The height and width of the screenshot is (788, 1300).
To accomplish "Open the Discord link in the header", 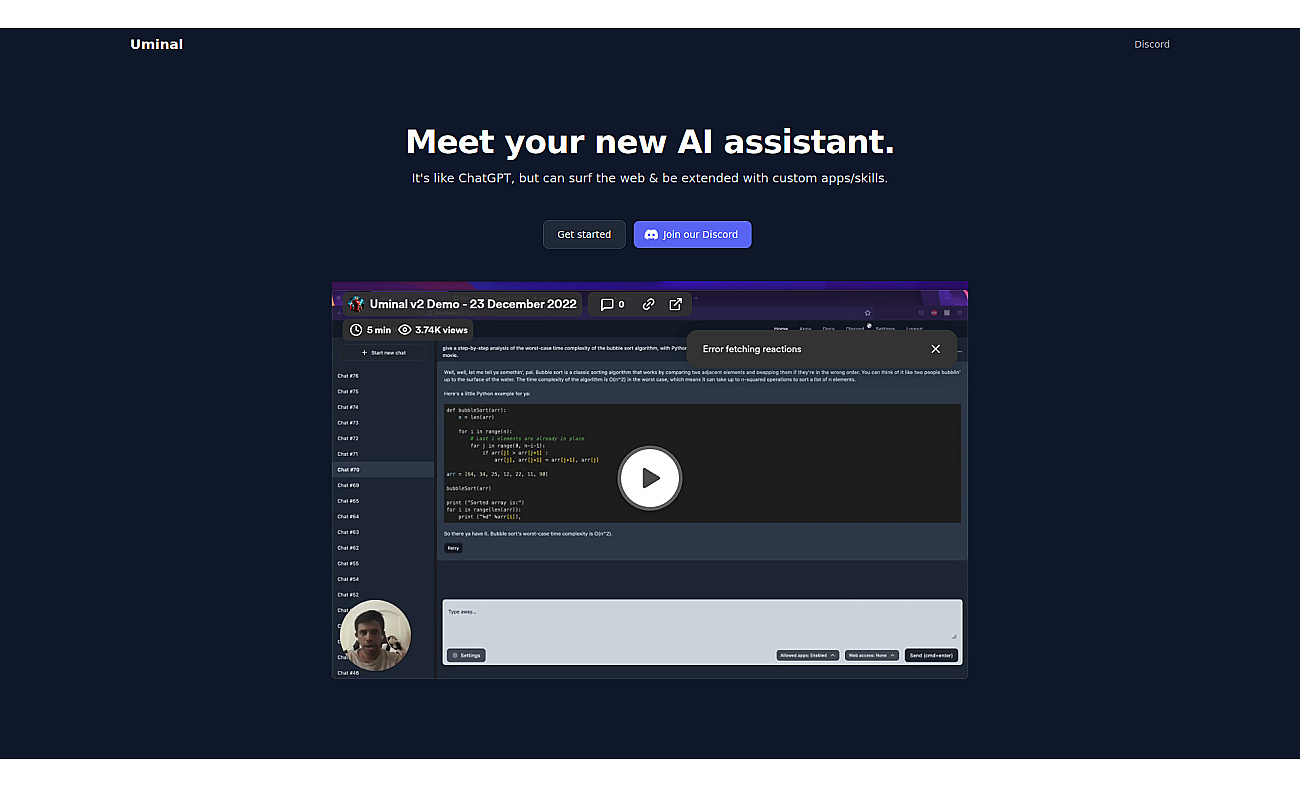I will [1152, 44].
